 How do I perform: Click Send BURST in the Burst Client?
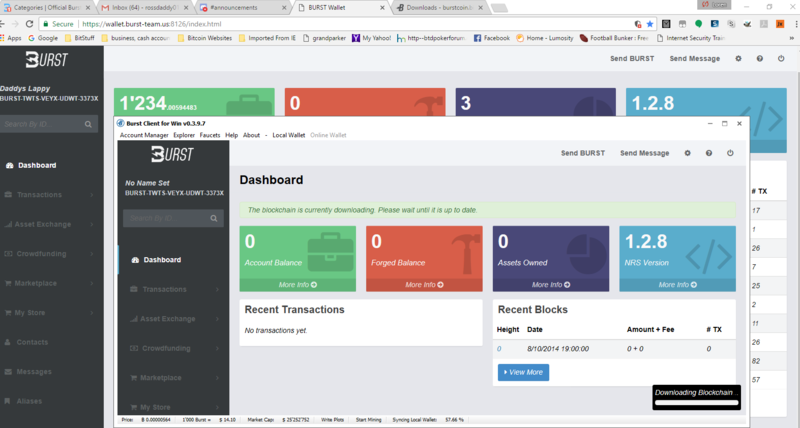(582, 153)
